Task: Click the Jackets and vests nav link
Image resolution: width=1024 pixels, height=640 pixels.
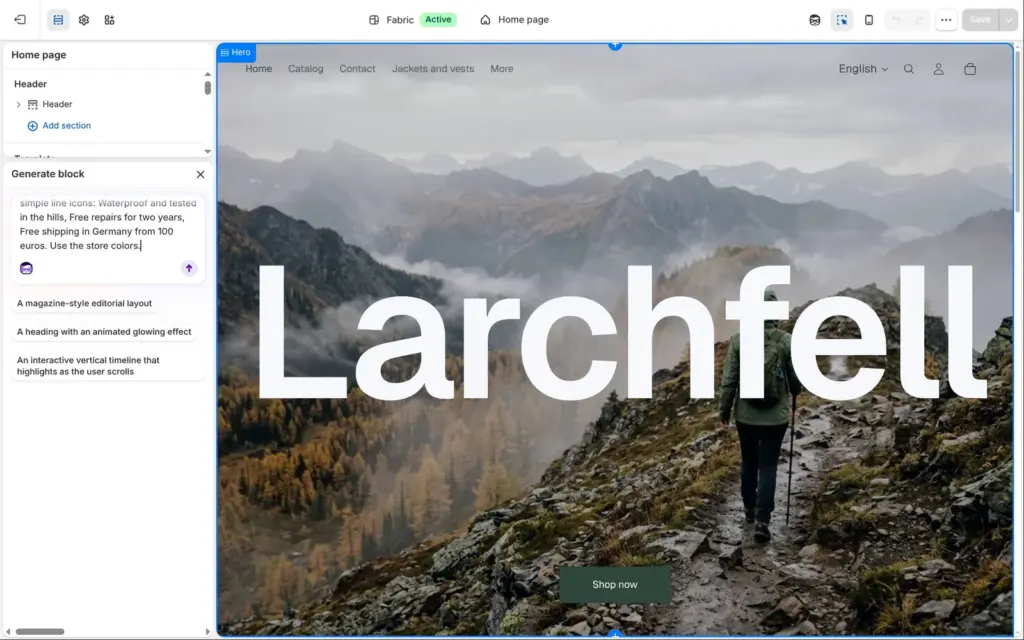Action: pyautogui.click(x=433, y=69)
